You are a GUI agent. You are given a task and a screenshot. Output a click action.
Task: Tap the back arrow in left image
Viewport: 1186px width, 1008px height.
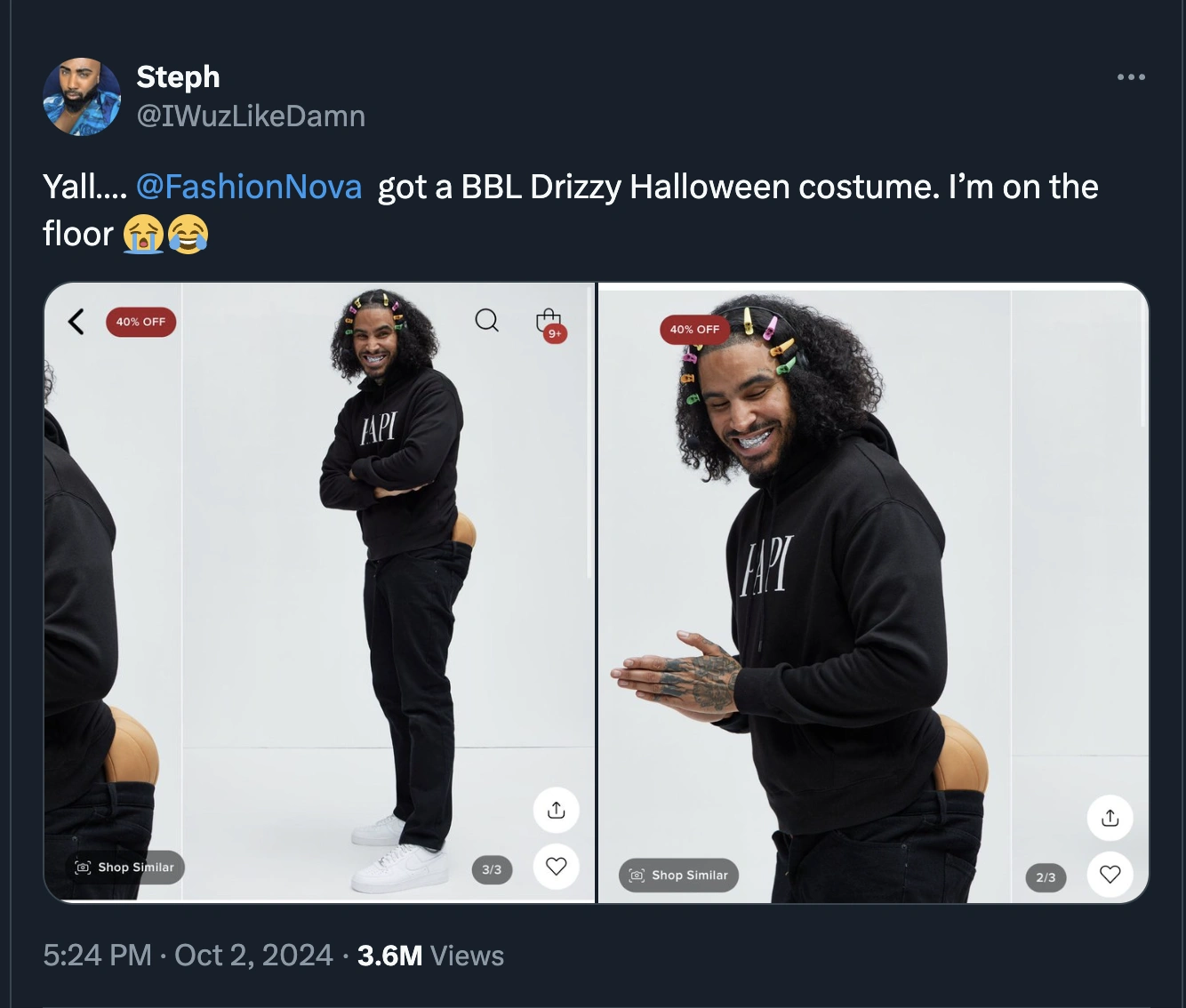[x=76, y=322]
